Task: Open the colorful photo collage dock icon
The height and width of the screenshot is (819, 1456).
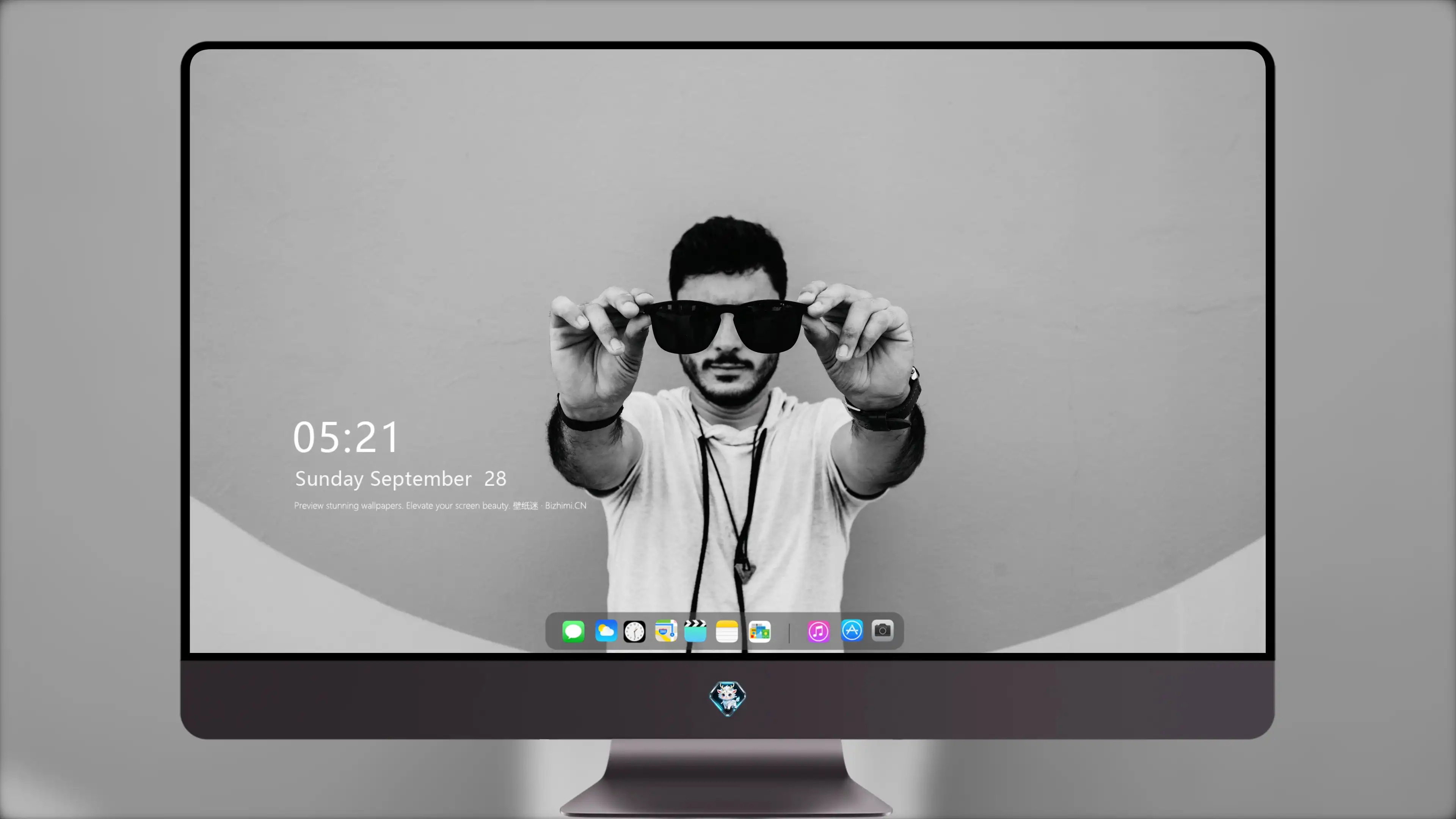Action: (759, 631)
